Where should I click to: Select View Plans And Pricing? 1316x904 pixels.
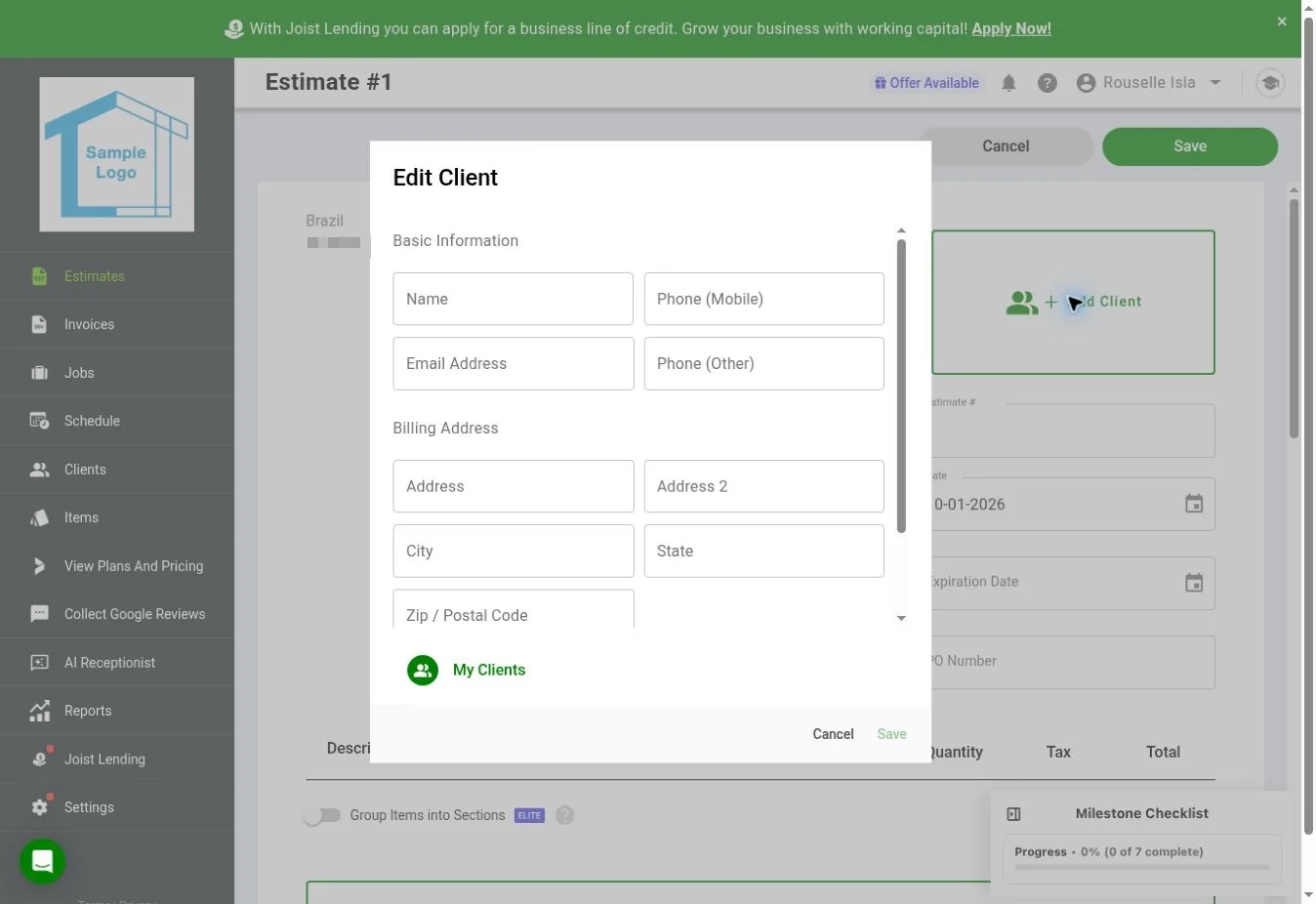(117, 566)
